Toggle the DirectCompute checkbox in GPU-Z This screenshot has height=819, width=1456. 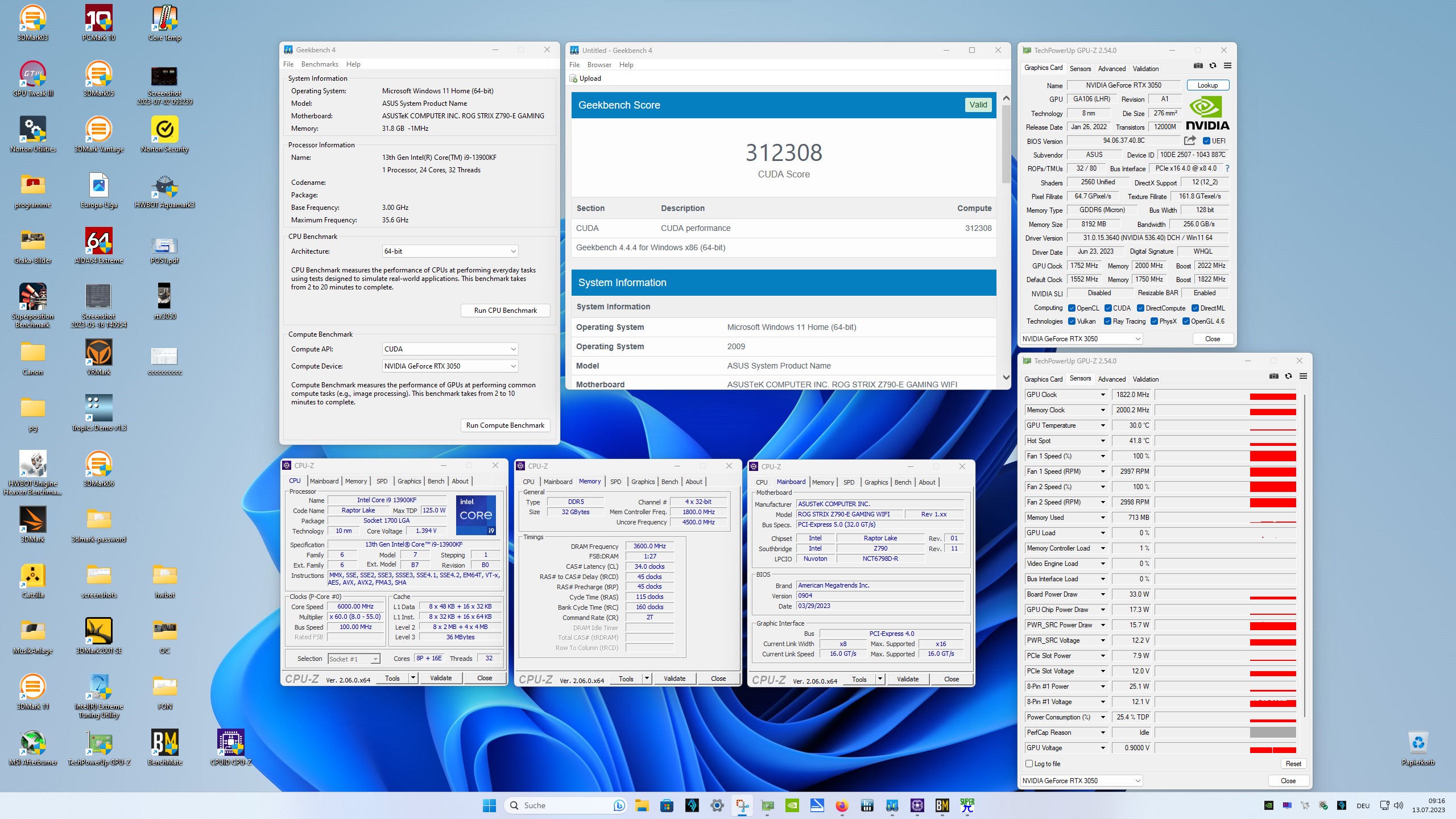pos(1140,308)
